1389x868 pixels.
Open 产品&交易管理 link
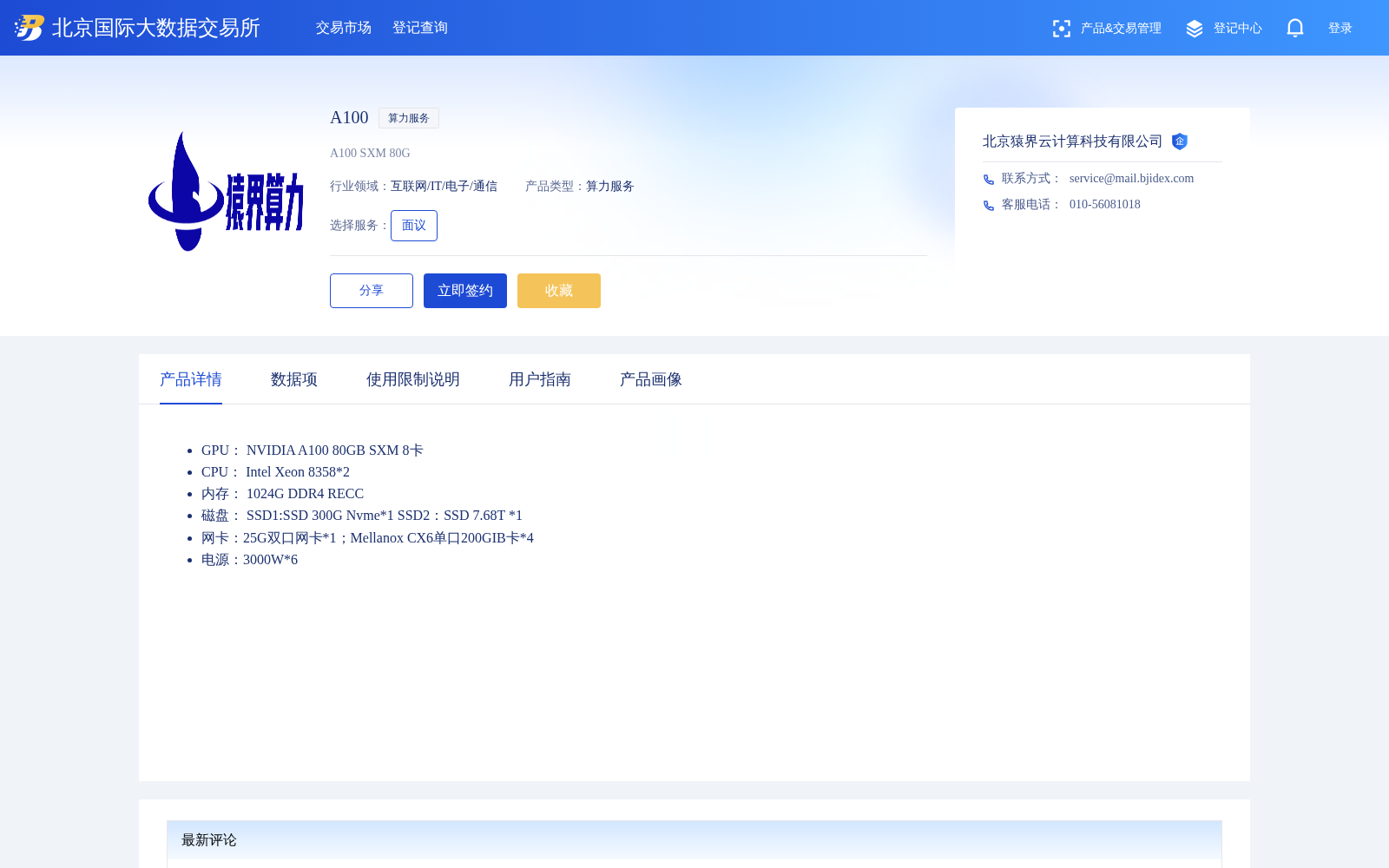point(1121,29)
